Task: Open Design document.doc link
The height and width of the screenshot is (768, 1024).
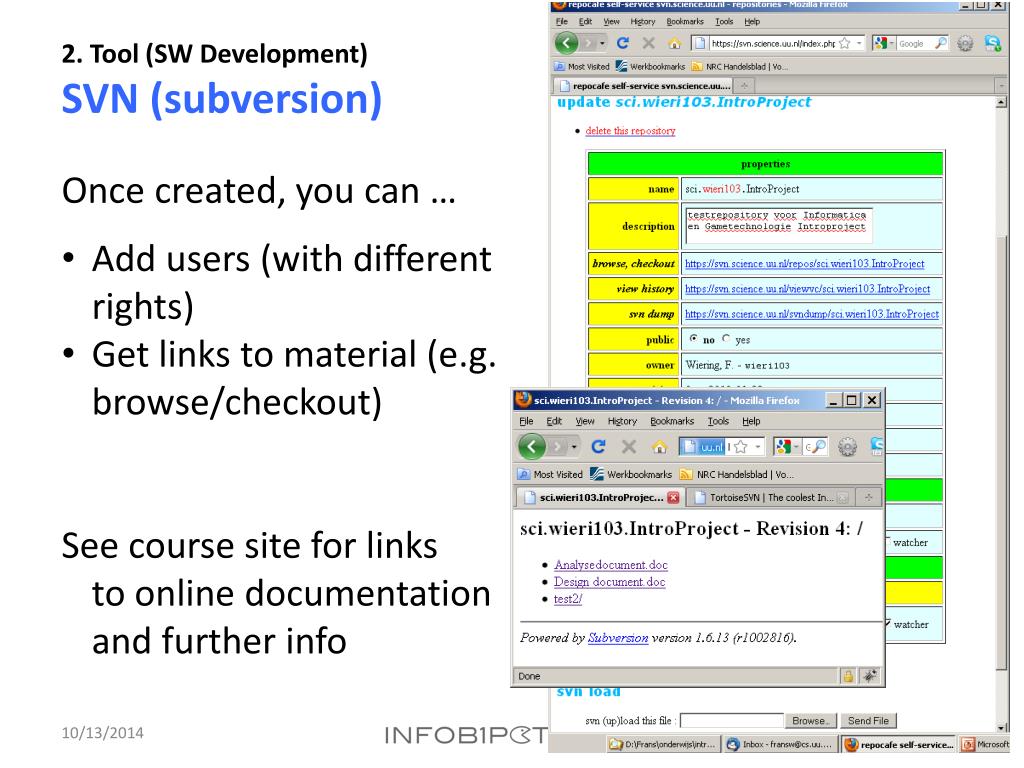Action: [609, 582]
